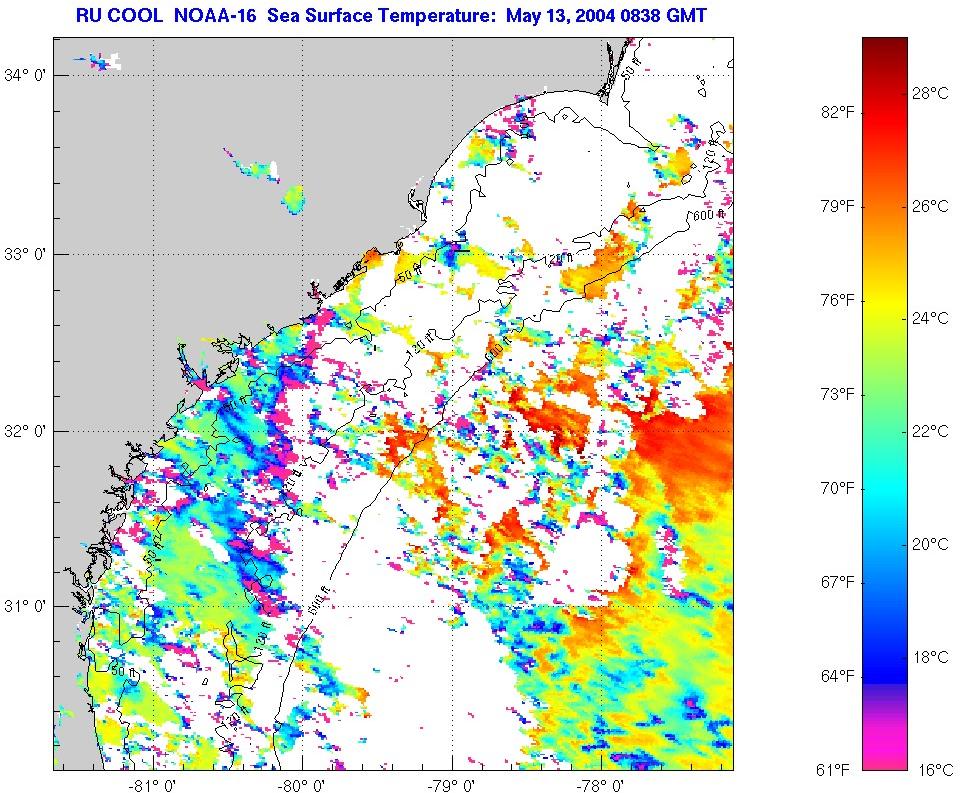Click the 82°F colorbar label
The width and height of the screenshot is (960, 793).
pos(838,113)
